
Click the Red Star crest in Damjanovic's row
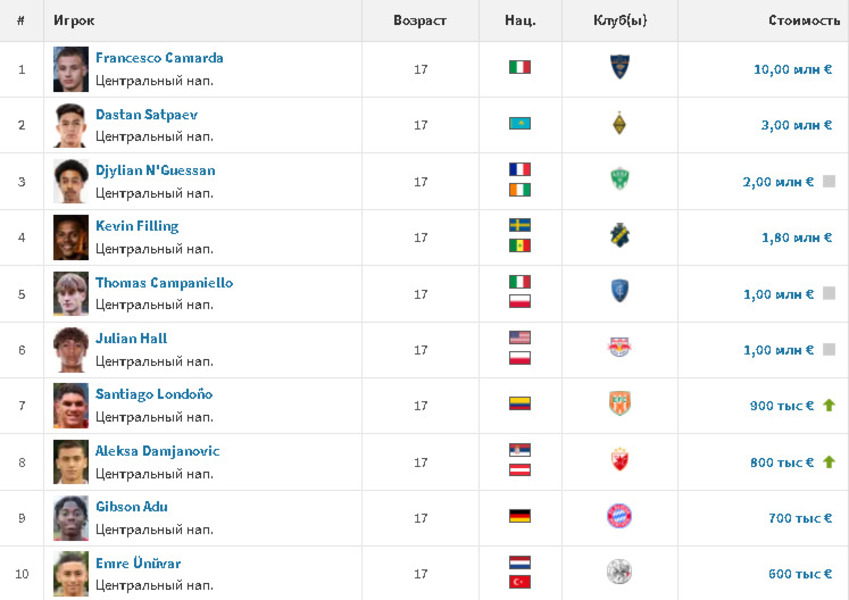[620, 461]
